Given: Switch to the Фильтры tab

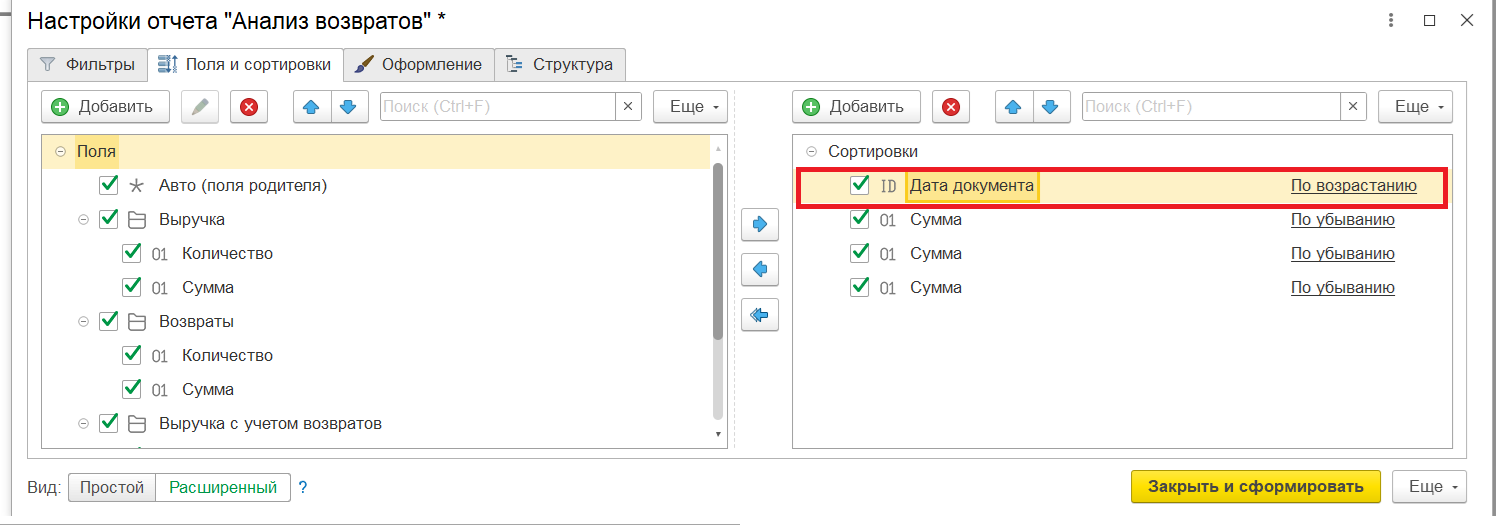Looking at the screenshot, I should coord(87,65).
